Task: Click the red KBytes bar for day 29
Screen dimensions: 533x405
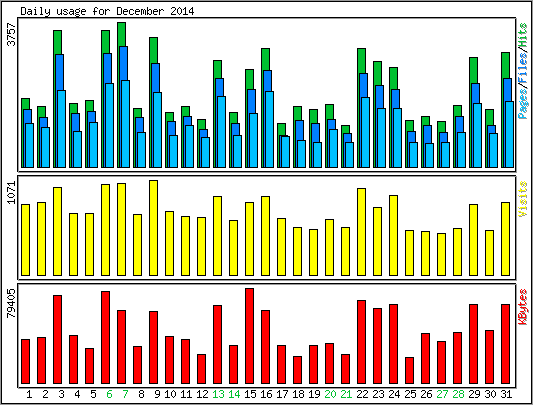Action: 474,344
